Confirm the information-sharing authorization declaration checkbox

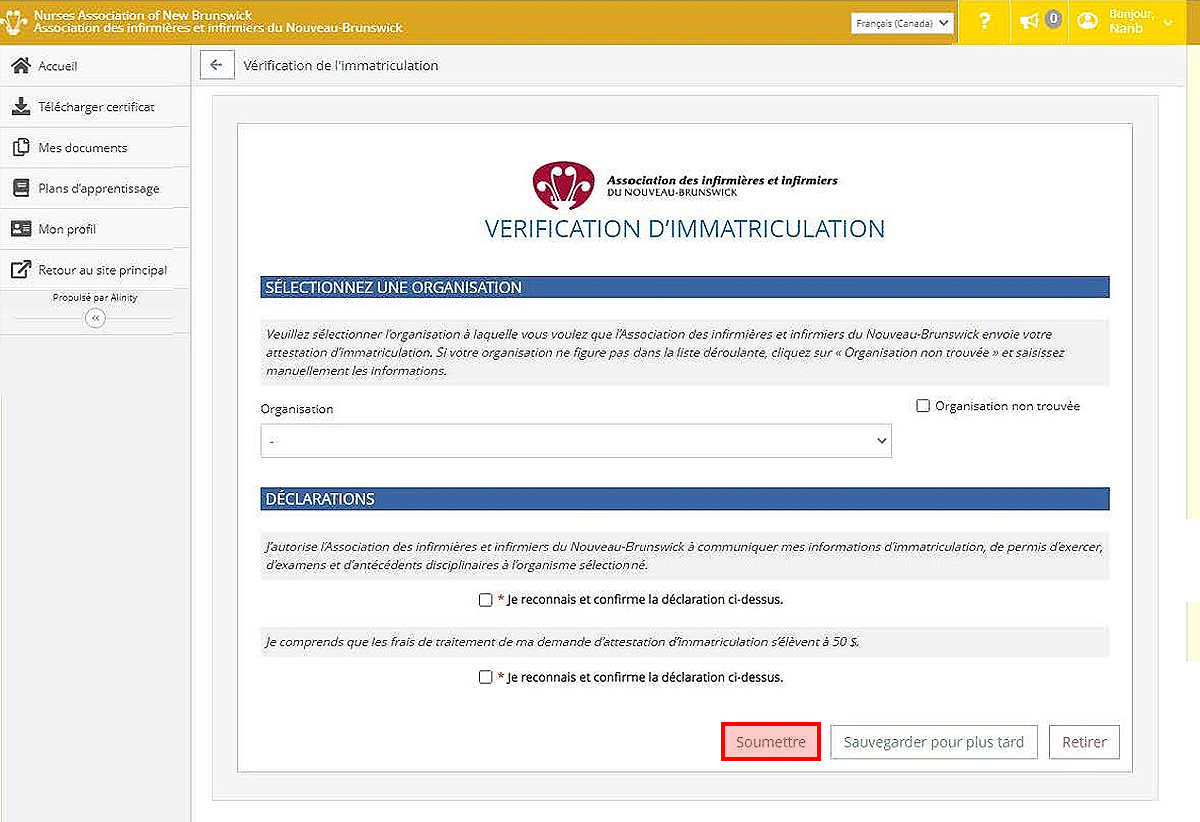coord(486,600)
